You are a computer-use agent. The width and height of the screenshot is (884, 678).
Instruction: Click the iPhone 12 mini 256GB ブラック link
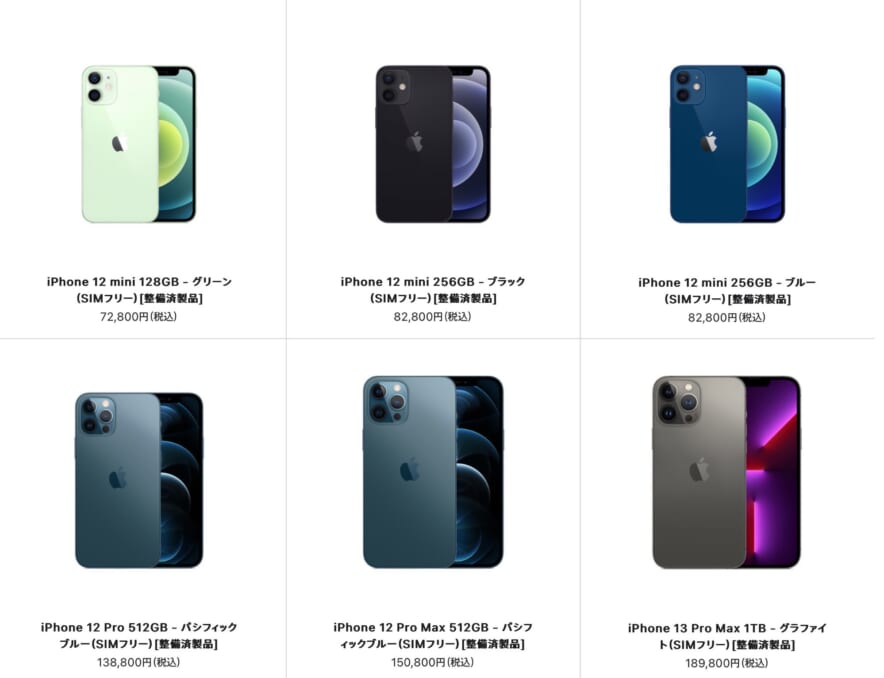point(433,290)
